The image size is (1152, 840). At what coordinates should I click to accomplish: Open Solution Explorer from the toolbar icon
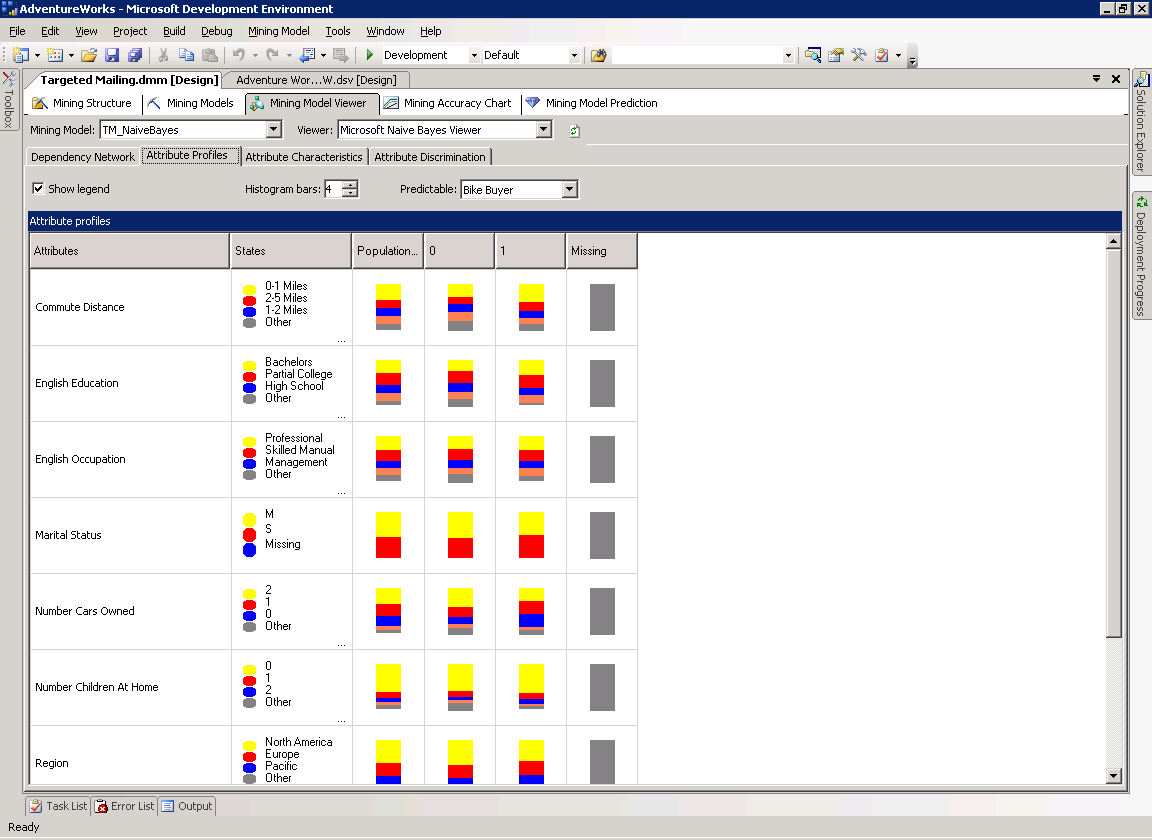point(813,55)
